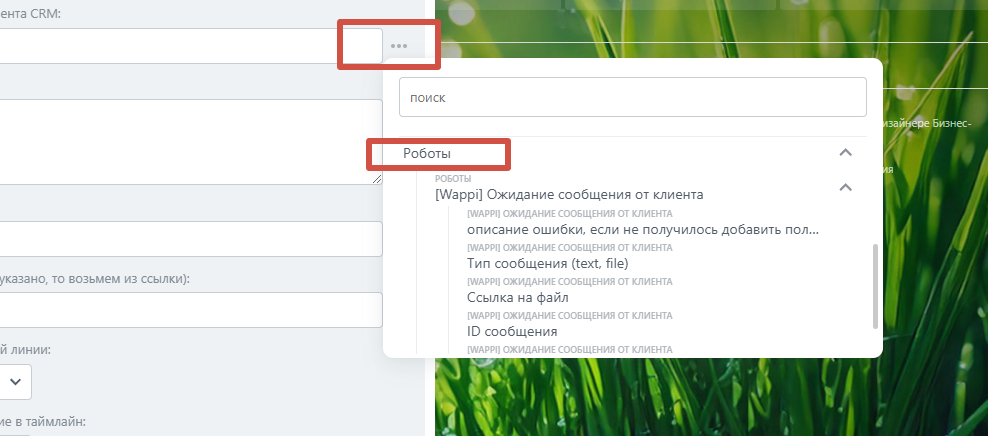Click inside the large multiline text area
This screenshot has width=988, height=436.
tap(191, 142)
